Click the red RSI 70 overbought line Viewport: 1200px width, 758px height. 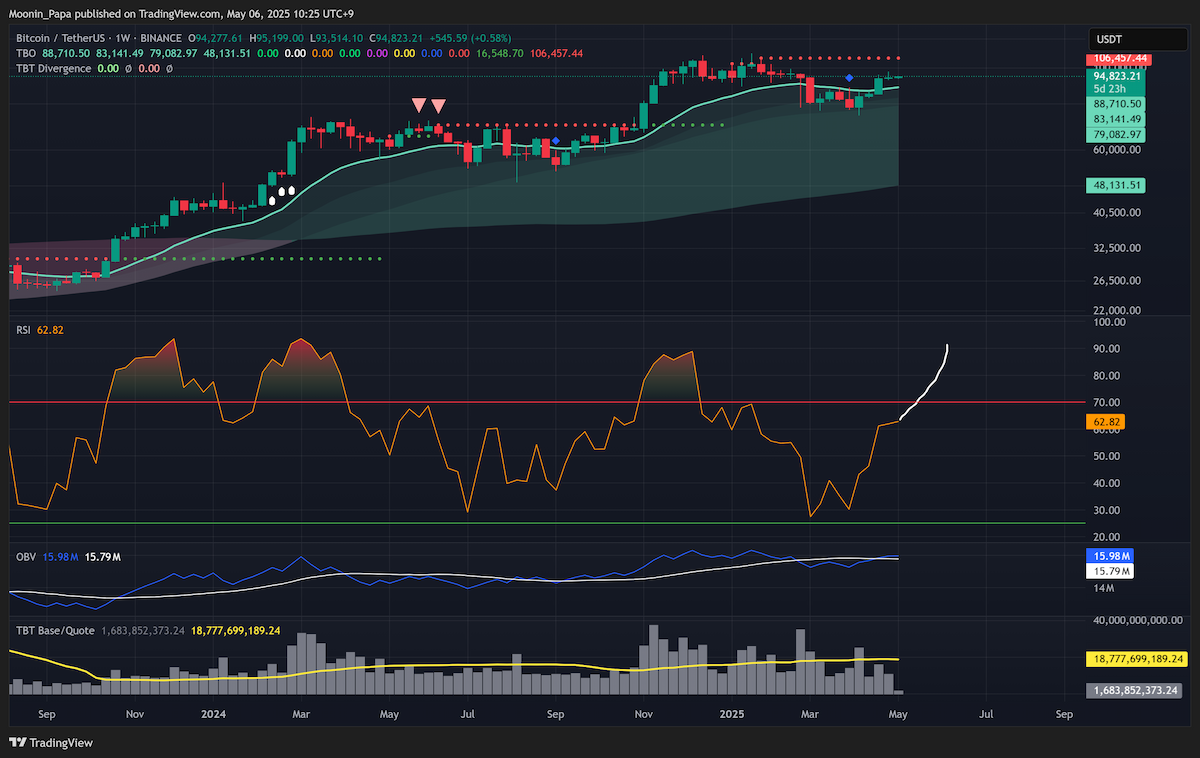pyautogui.click(x=546, y=402)
